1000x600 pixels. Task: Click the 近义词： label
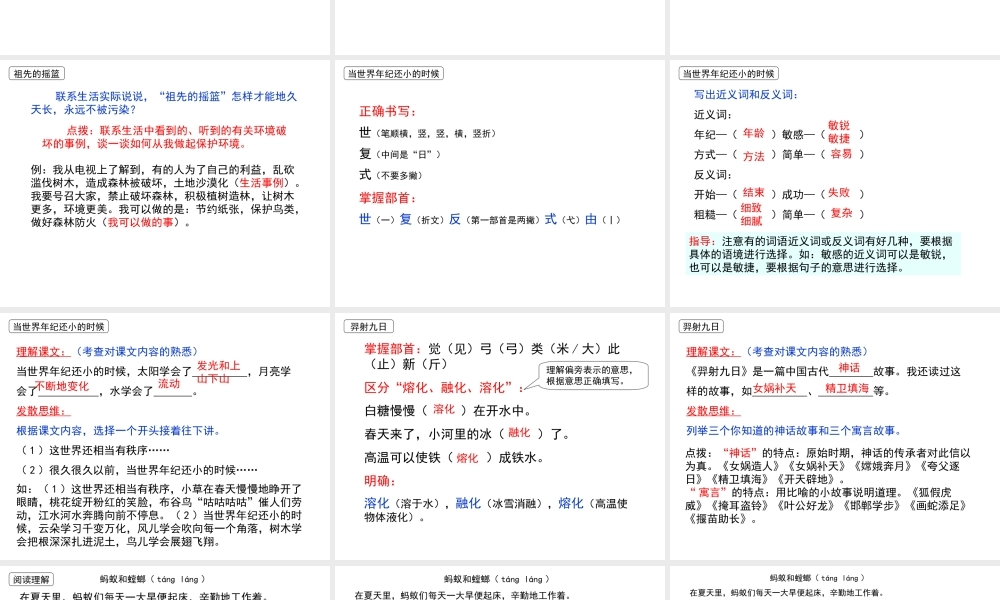tap(713, 115)
